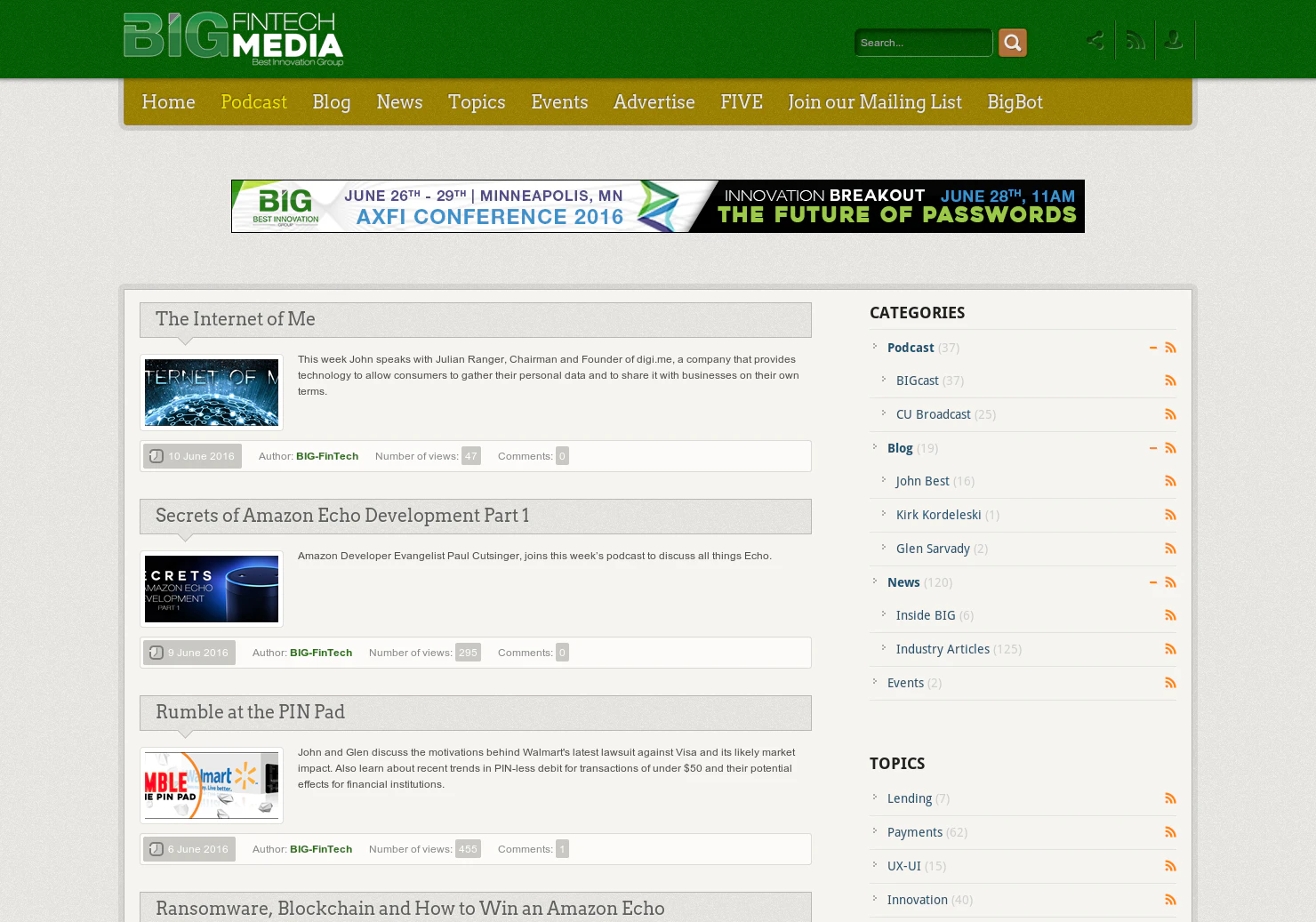Image resolution: width=1316 pixels, height=922 pixels.
Task: Open Join our Mailing List page
Action: (875, 102)
